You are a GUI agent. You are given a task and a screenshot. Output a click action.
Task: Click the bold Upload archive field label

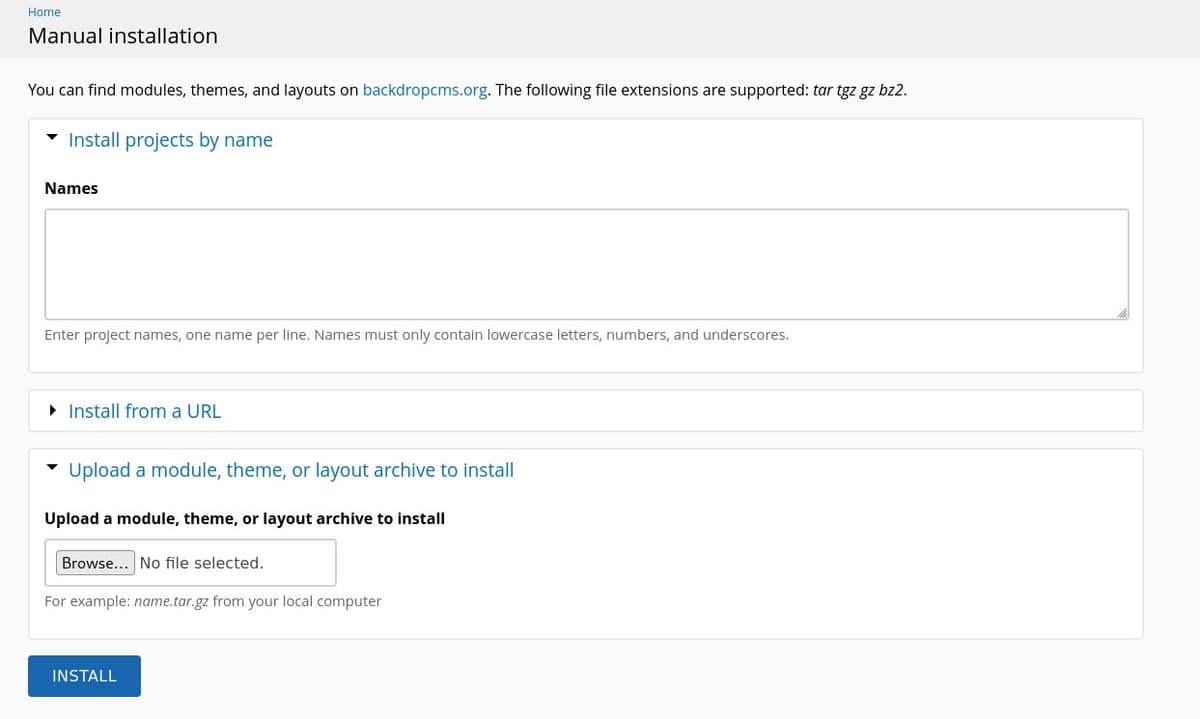245,518
